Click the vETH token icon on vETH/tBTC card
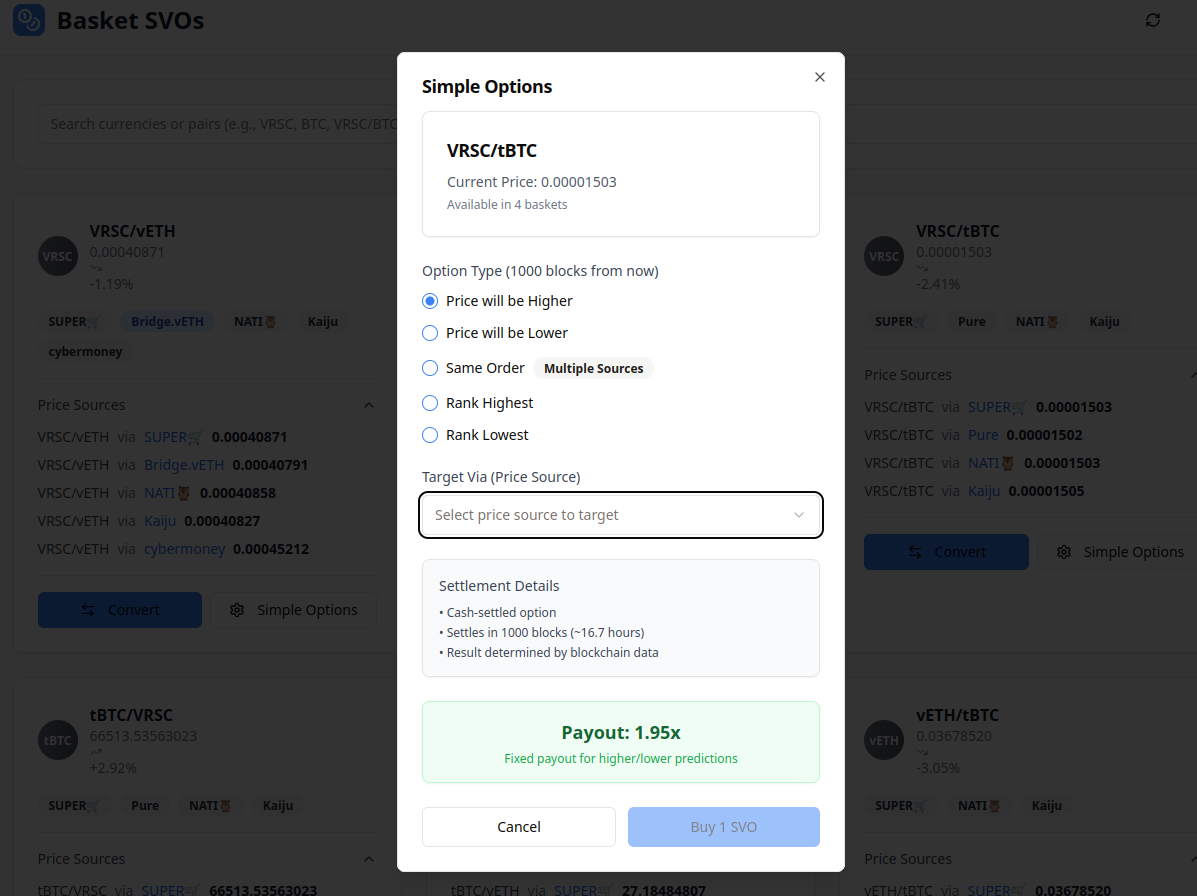 [x=883, y=740]
